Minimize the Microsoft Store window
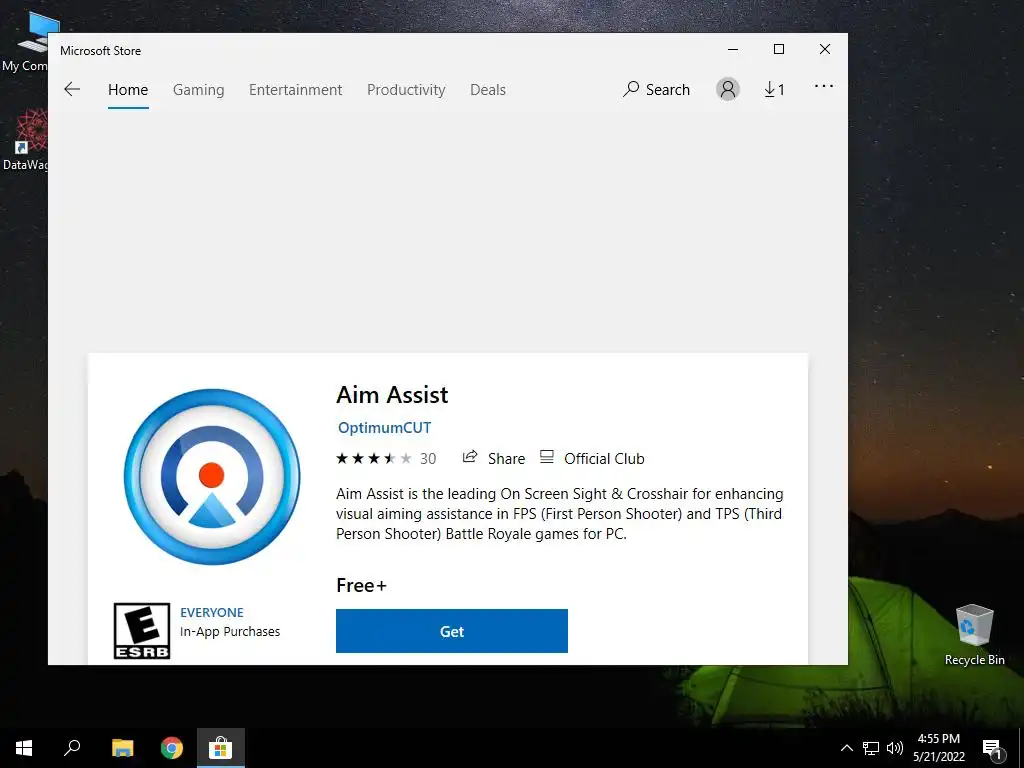This screenshot has height=768, width=1024. (x=733, y=50)
